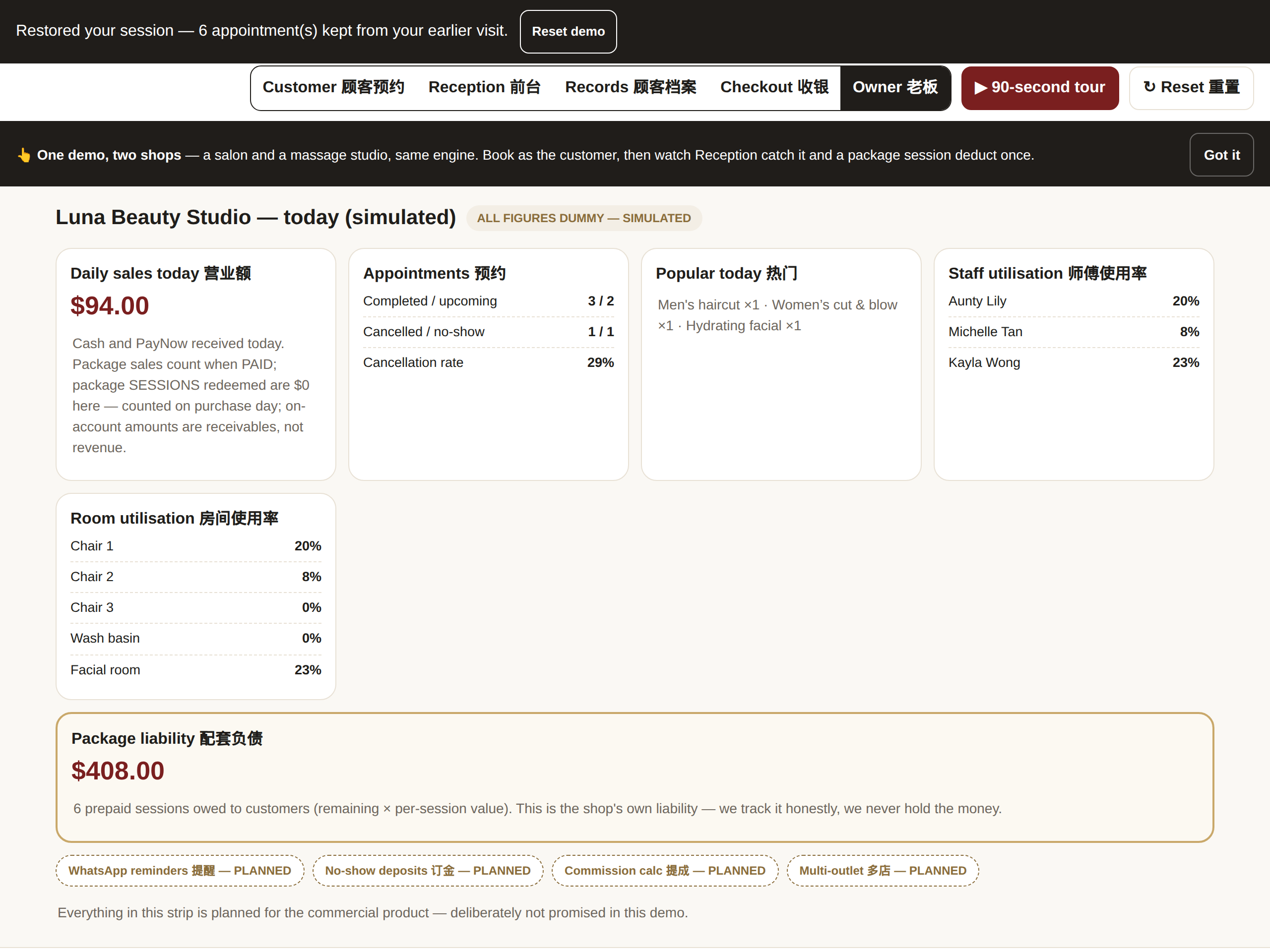The image size is (1270, 952).
Task: Click the Popular today 热门 heading
Action: [x=726, y=273]
